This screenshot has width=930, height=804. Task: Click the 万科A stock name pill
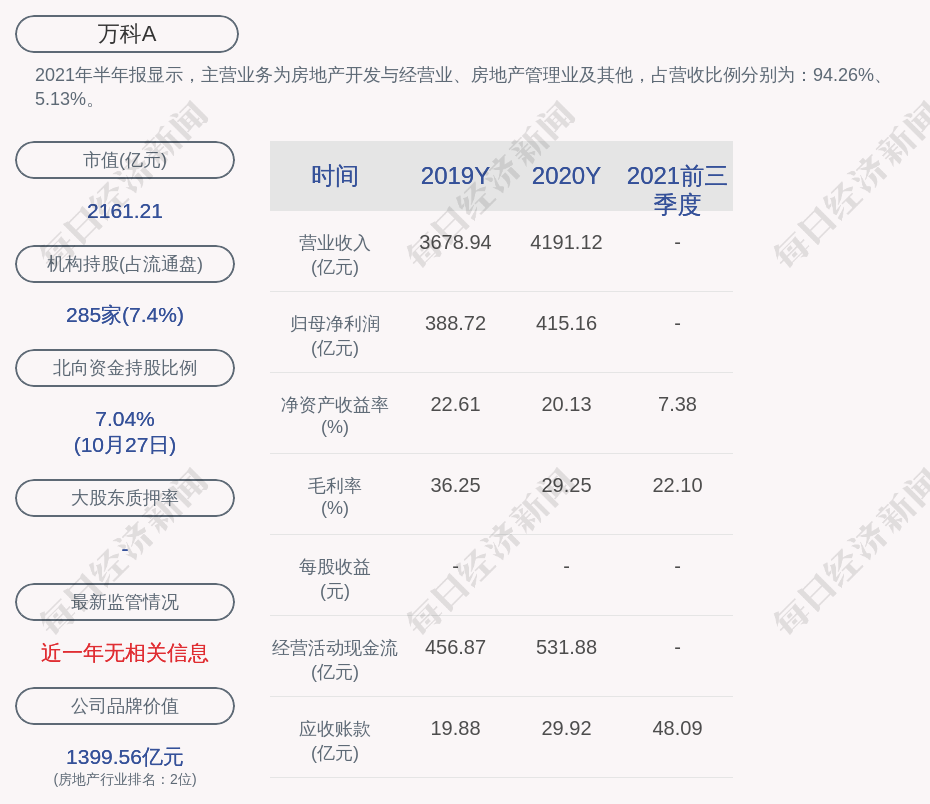pos(127,34)
